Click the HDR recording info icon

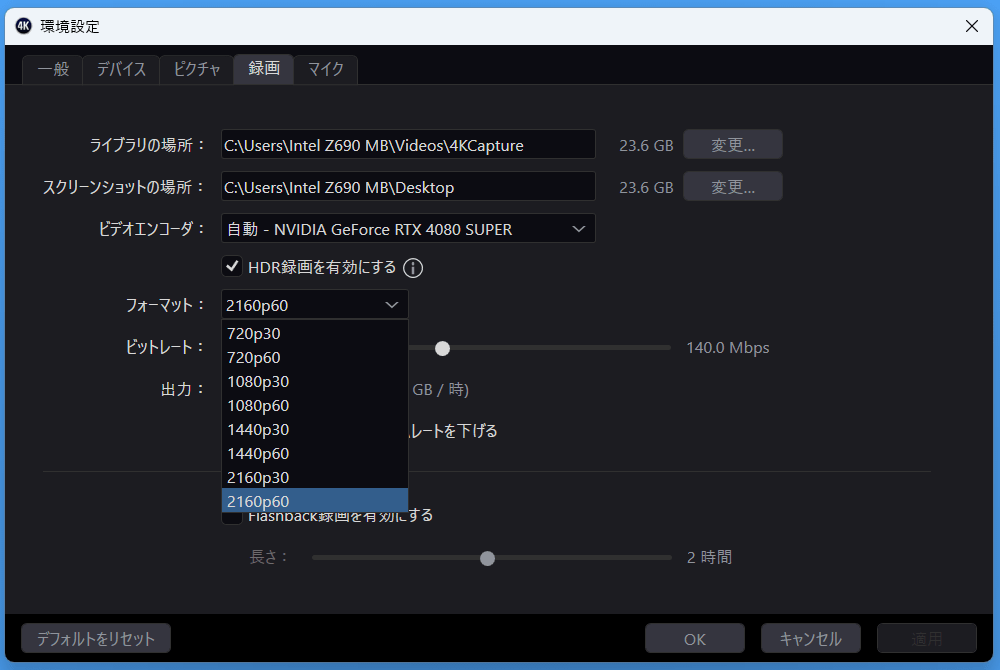click(x=413, y=268)
